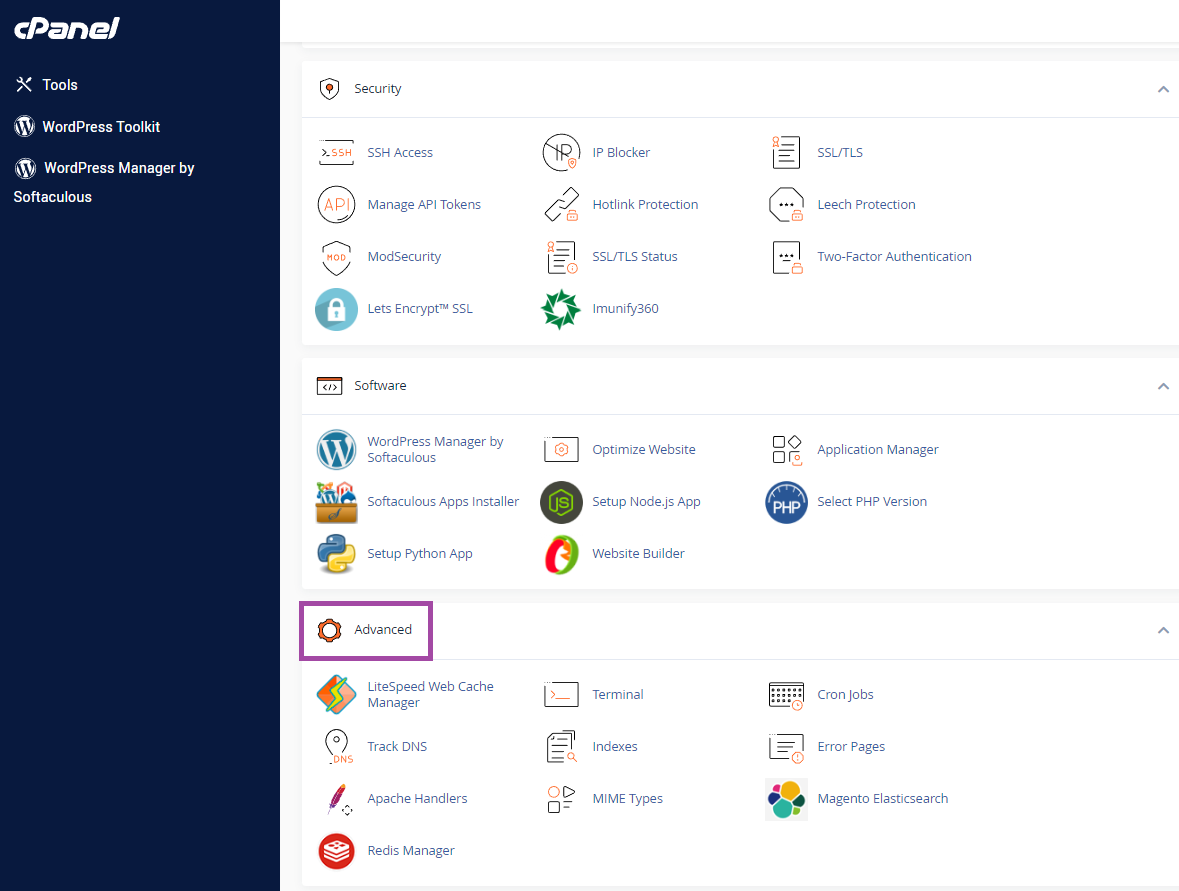Open the Terminal text link

(618, 695)
